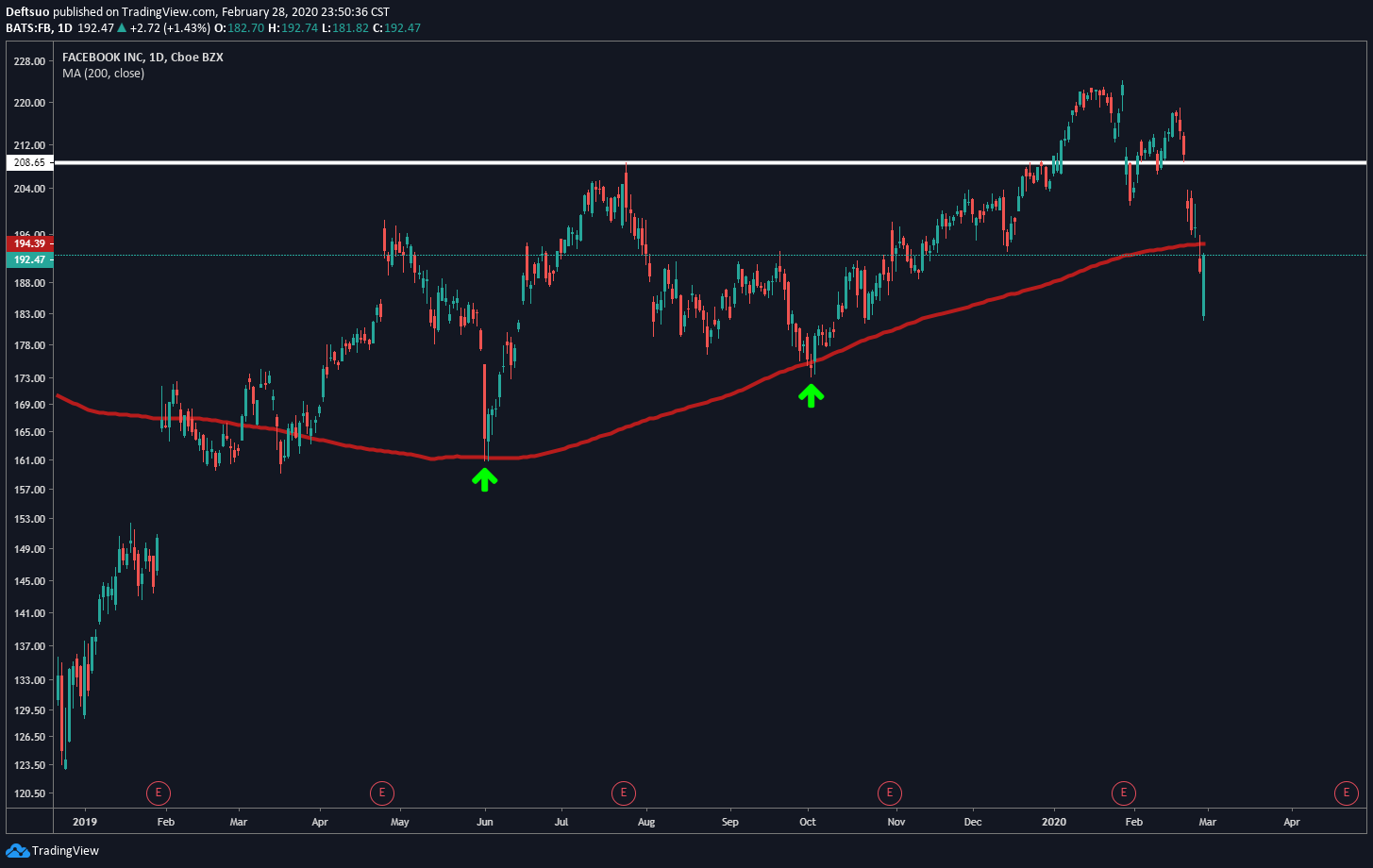Click the Oct label on time axis

coord(808,823)
